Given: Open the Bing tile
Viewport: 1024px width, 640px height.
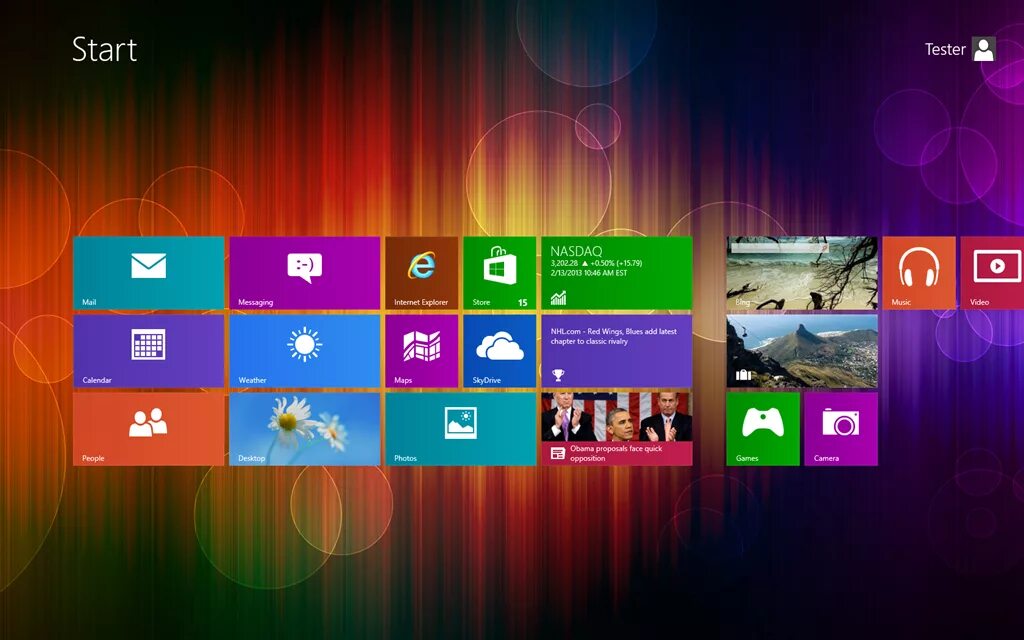Looking at the screenshot, I should 802,273.
